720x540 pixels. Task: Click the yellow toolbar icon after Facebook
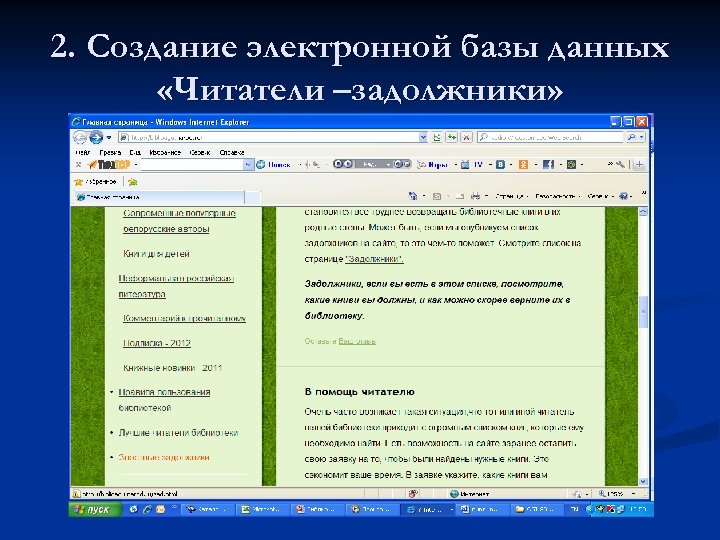point(571,164)
